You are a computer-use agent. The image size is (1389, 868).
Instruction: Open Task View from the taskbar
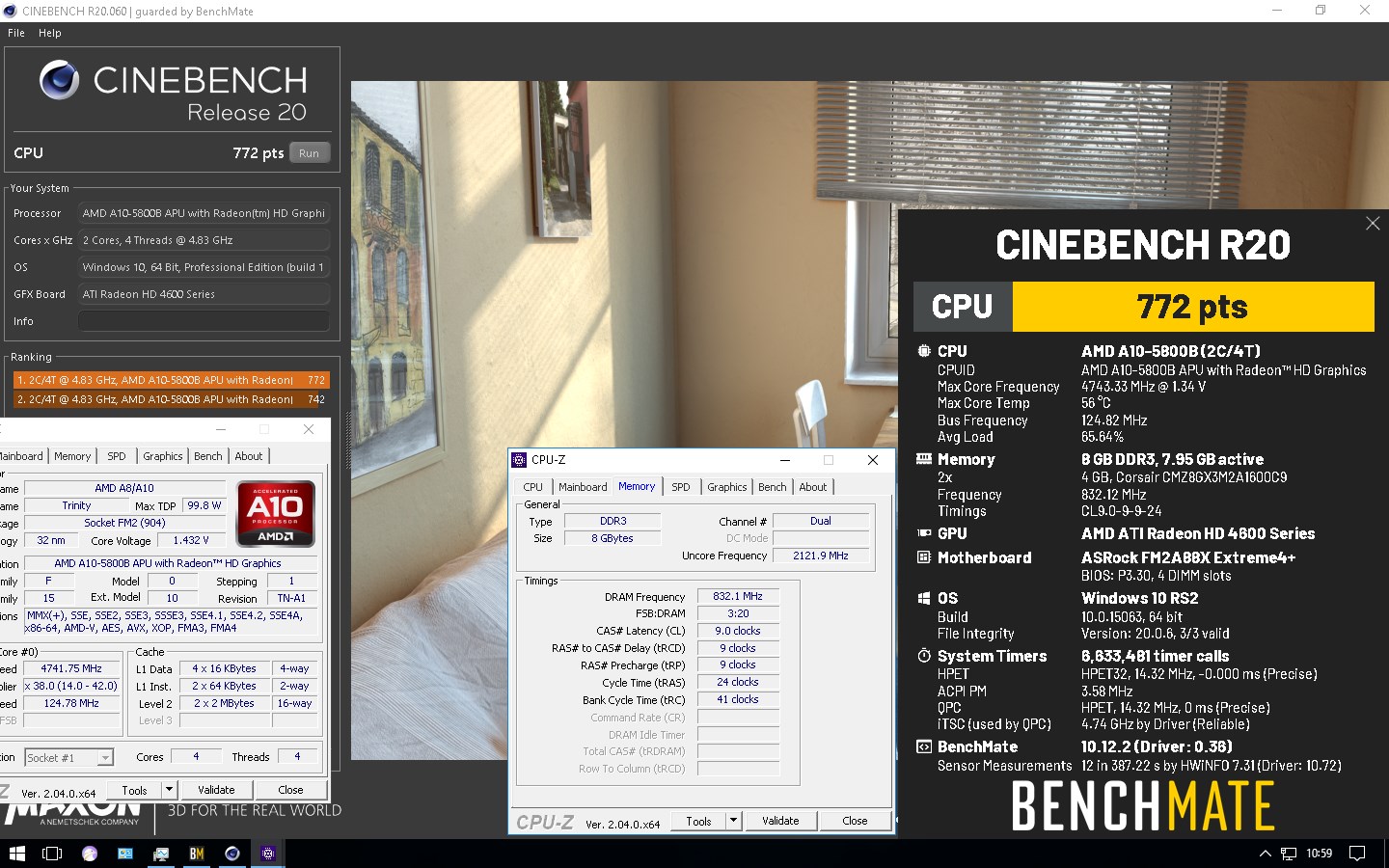point(52,854)
